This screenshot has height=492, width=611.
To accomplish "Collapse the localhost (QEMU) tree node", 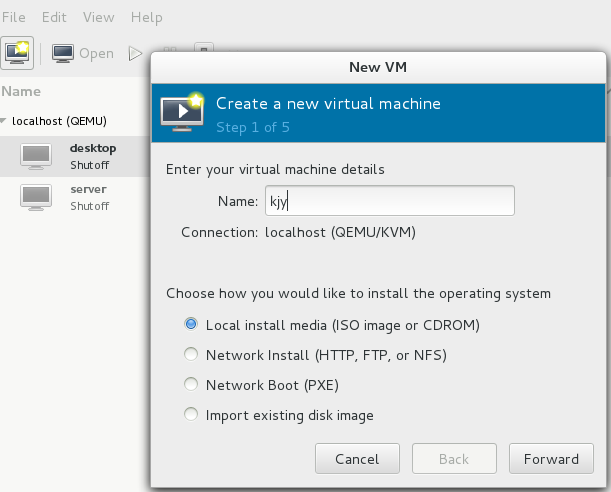I will (x=4, y=121).
